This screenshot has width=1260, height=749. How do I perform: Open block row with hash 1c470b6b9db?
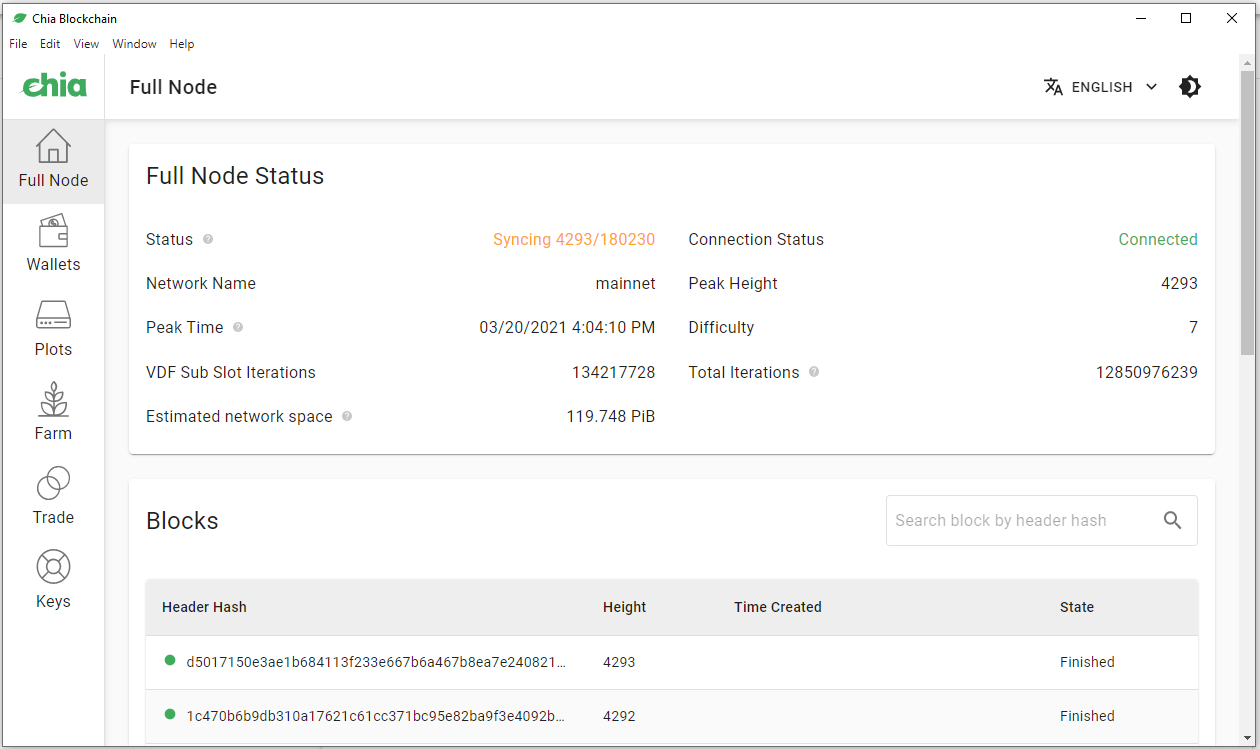click(375, 716)
